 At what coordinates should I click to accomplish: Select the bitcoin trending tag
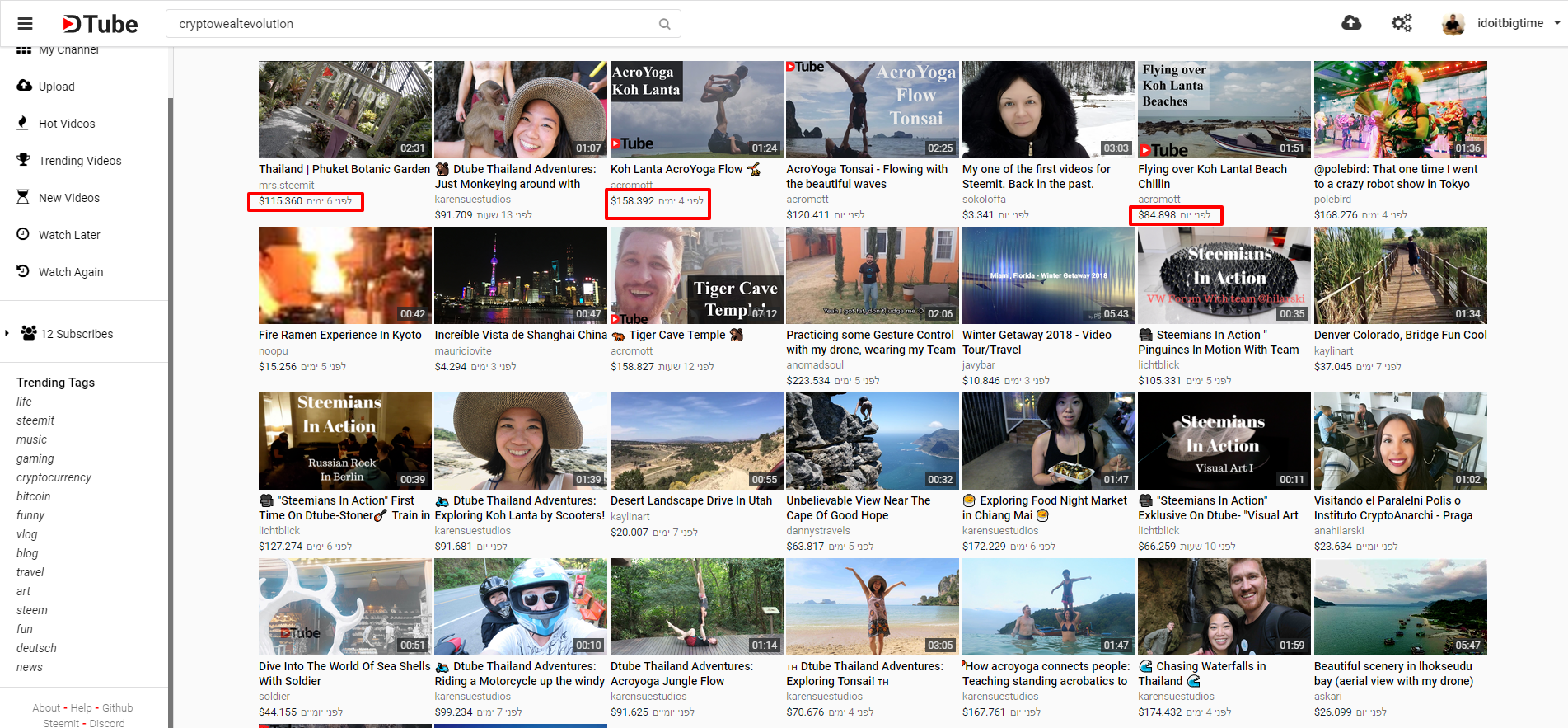[34, 496]
